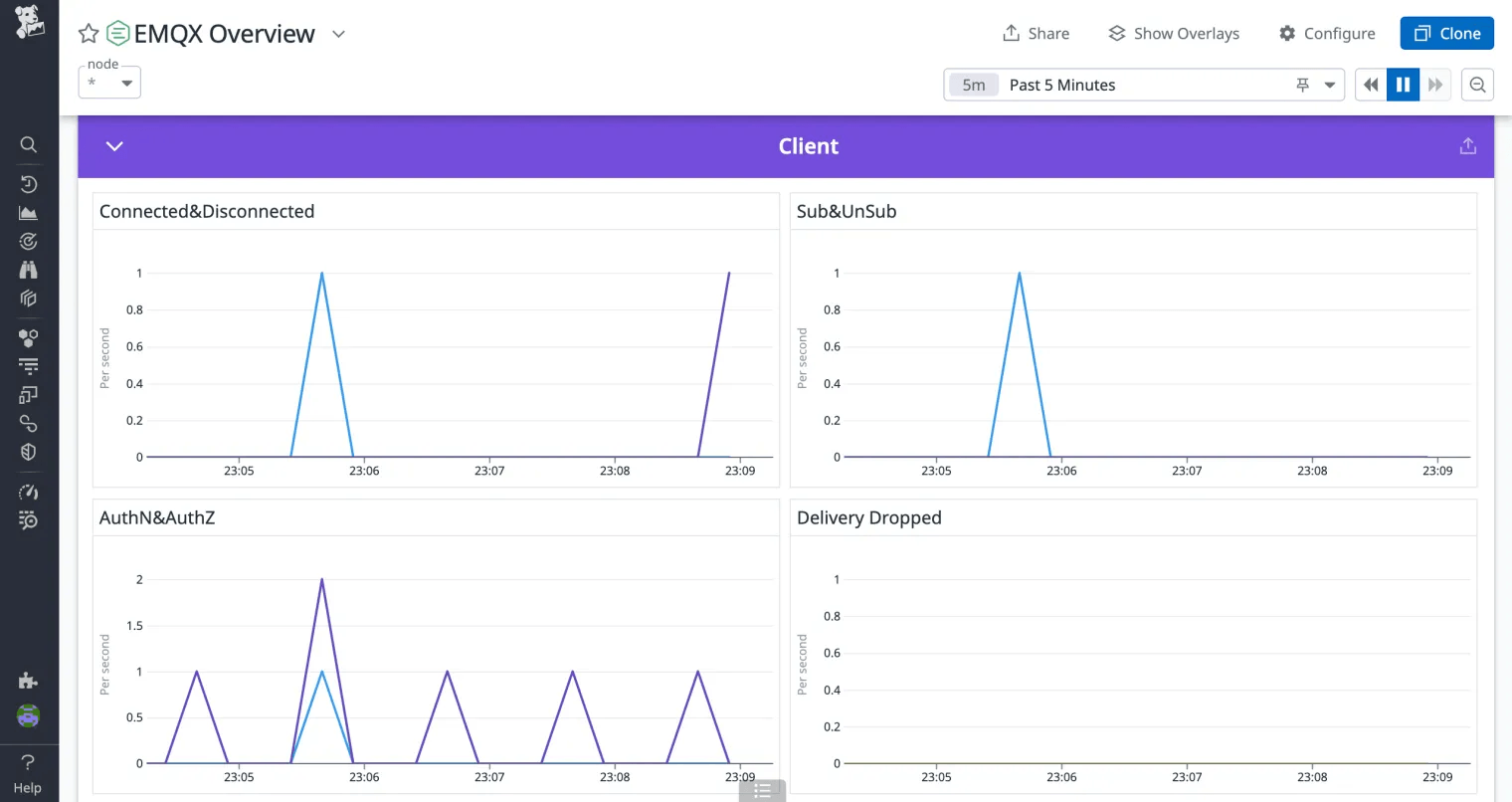This screenshot has width=1512, height=802.
Task: Collapse the Client group section
Action: tap(114, 146)
